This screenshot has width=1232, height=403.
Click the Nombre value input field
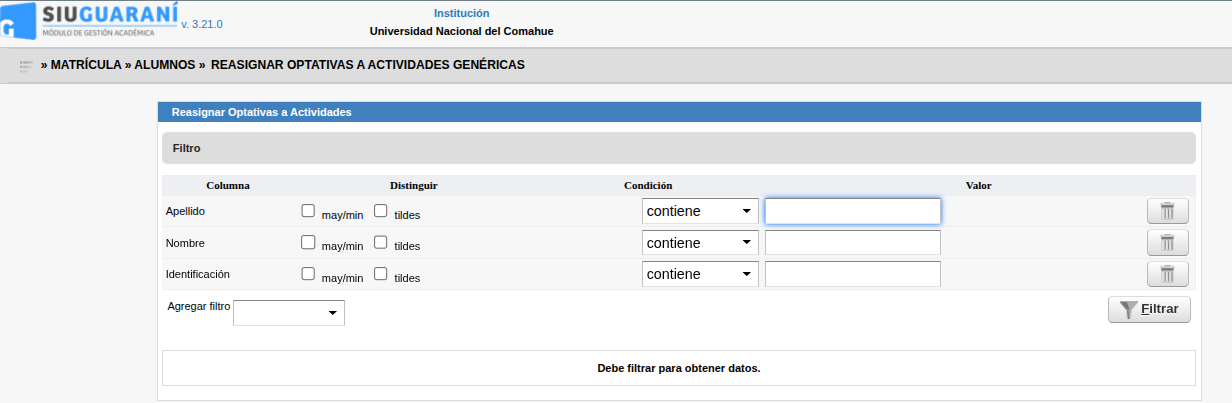click(x=852, y=243)
